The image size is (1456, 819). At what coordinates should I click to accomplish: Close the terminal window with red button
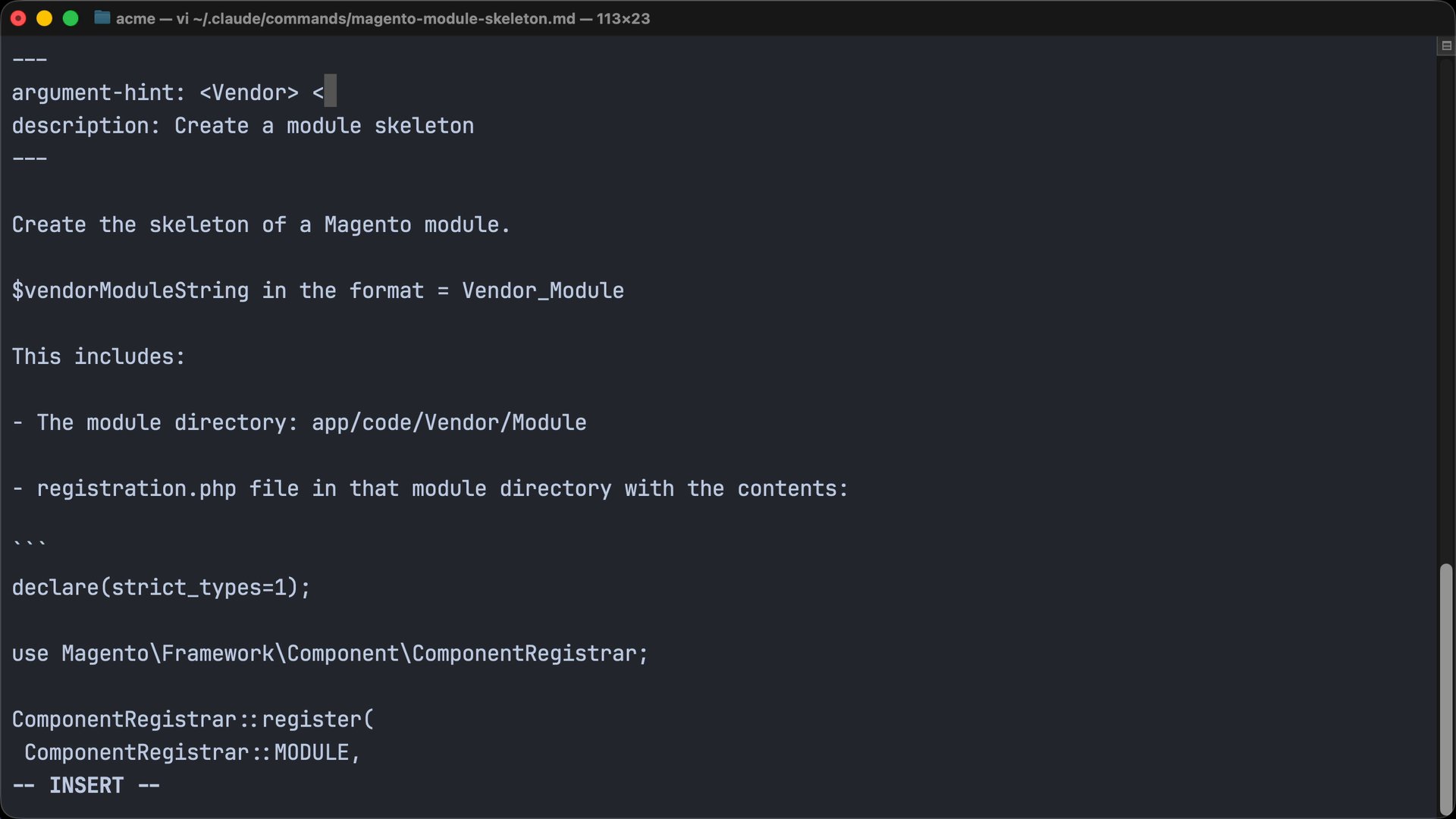click(18, 18)
